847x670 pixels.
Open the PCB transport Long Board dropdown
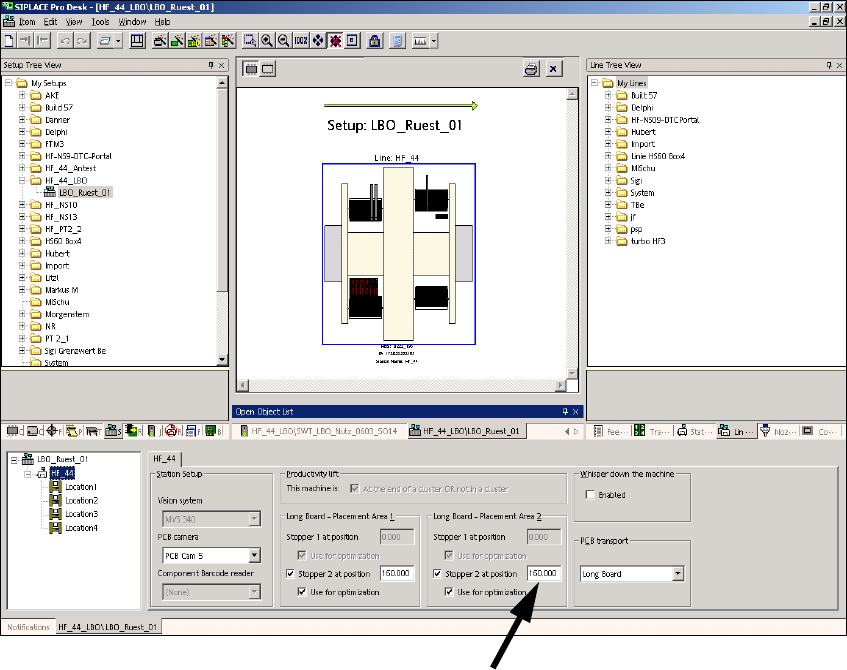678,574
